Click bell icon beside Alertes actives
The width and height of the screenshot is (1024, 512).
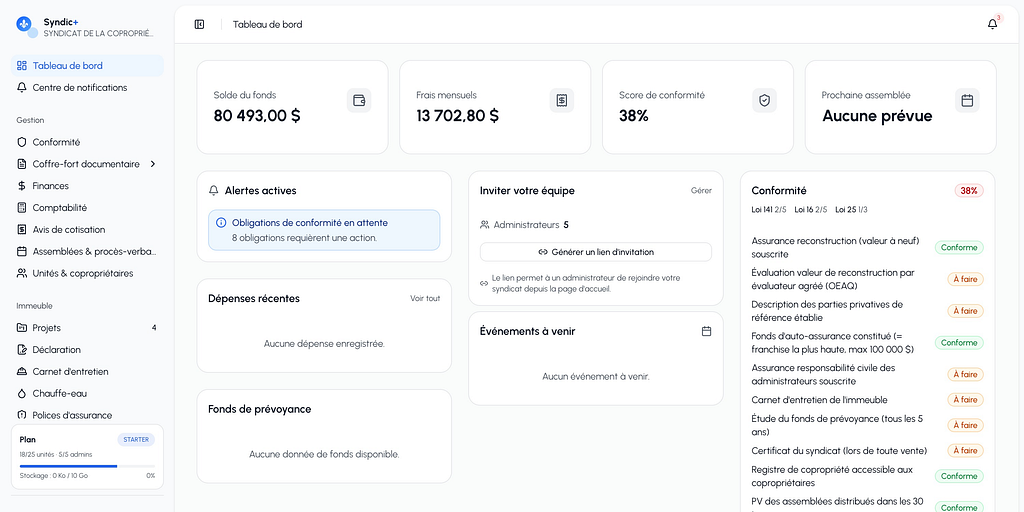214,191
